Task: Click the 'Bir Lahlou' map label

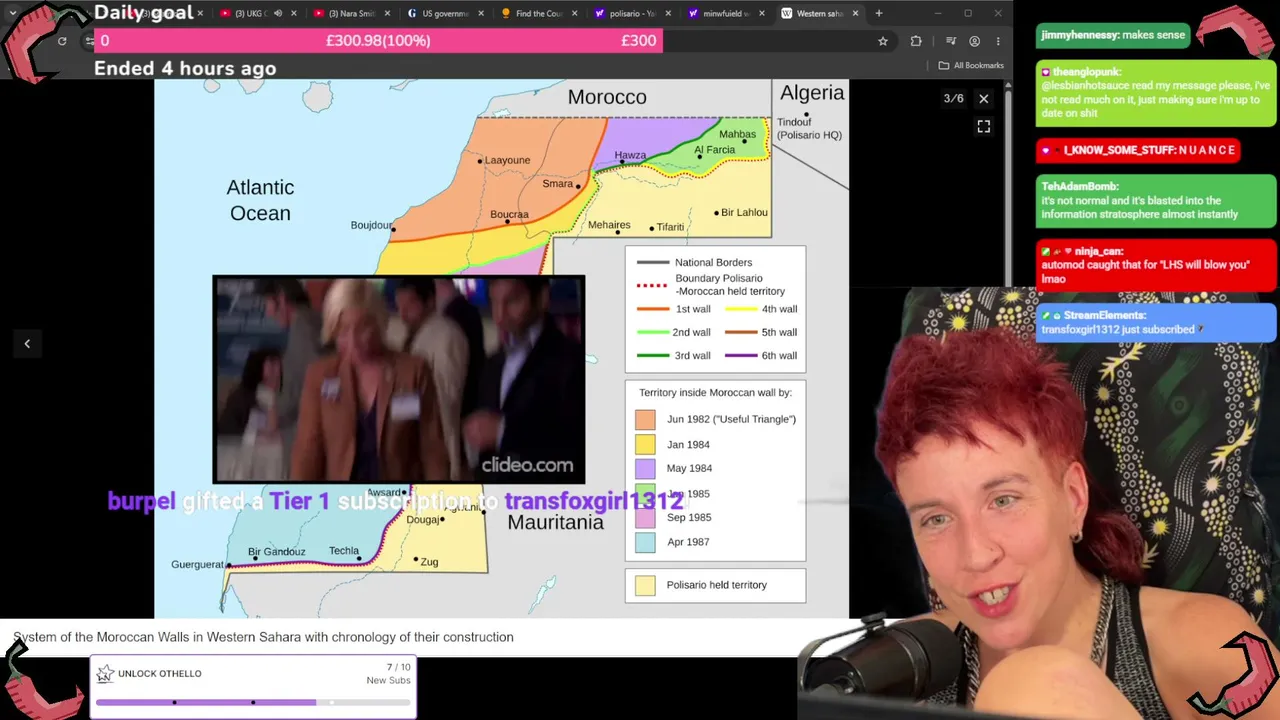Action: 744,212
